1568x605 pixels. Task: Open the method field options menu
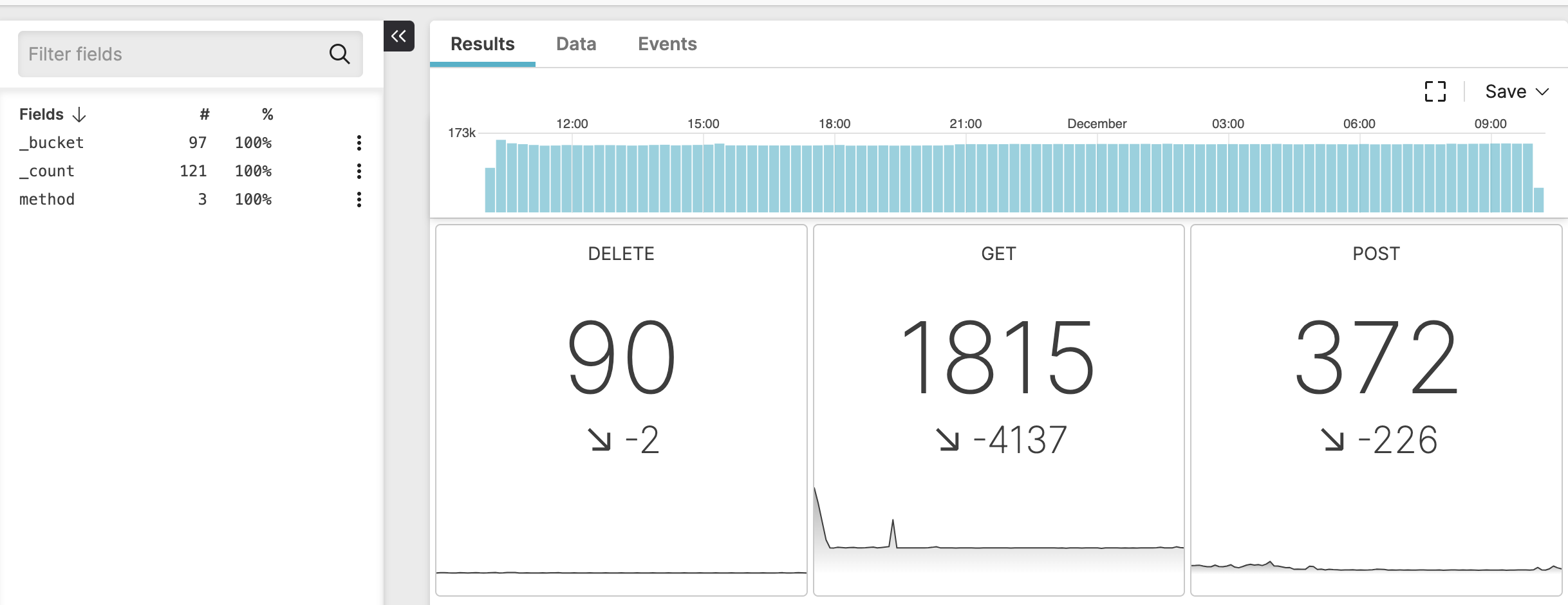pyautogui.click(x=359, y=200)
